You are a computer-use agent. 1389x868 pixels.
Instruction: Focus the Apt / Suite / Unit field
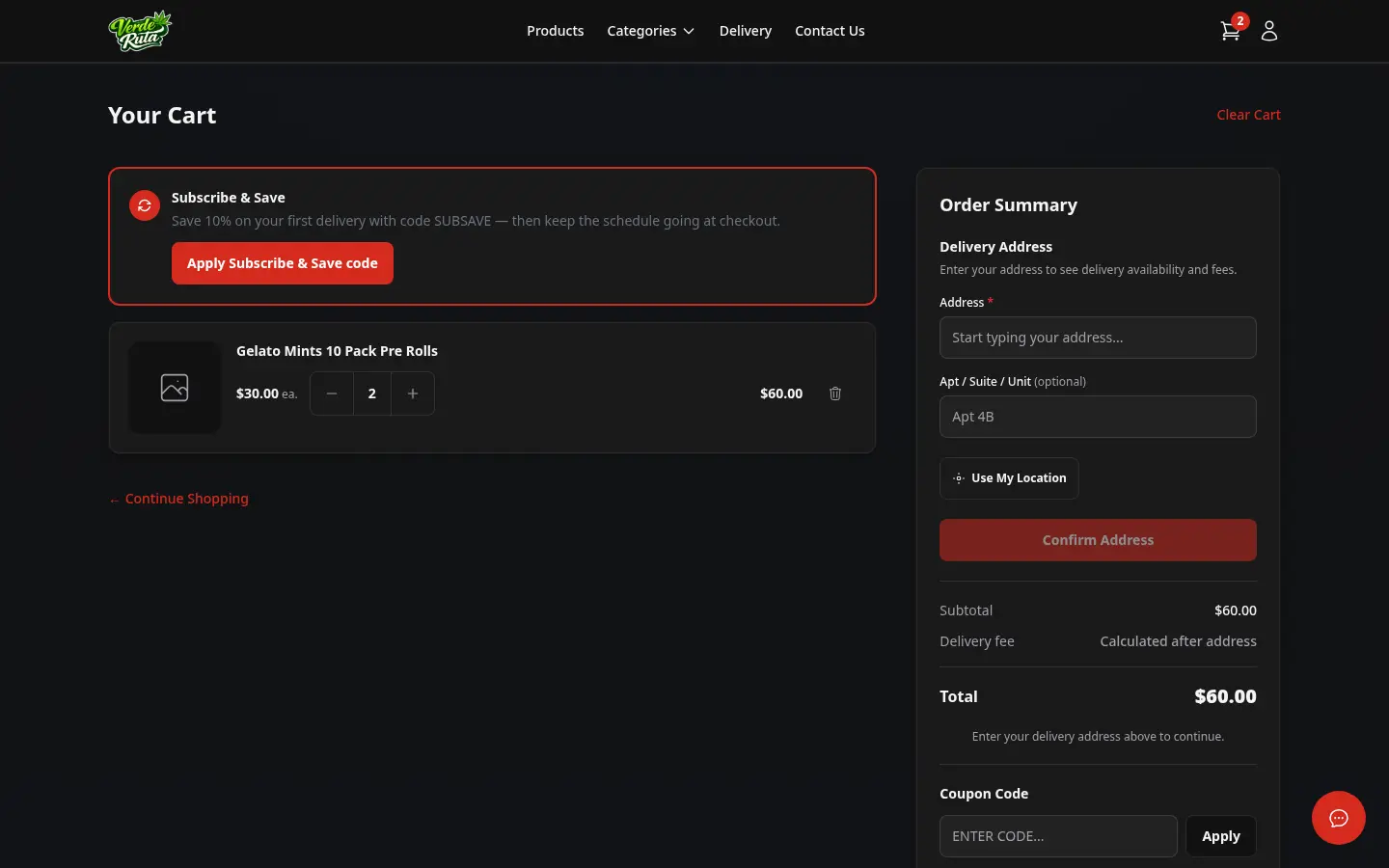1098,417
